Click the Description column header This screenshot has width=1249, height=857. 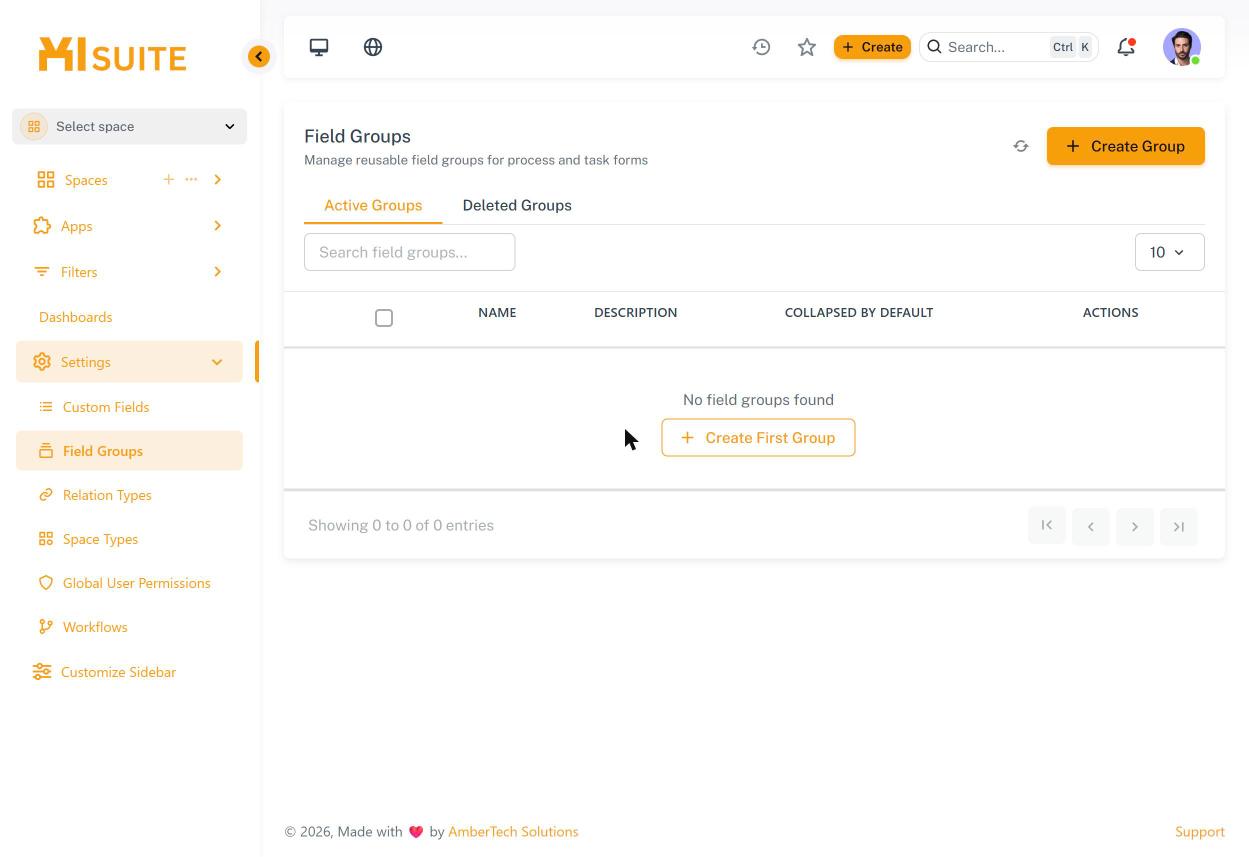pyautogui.click(x=636, y=313)
